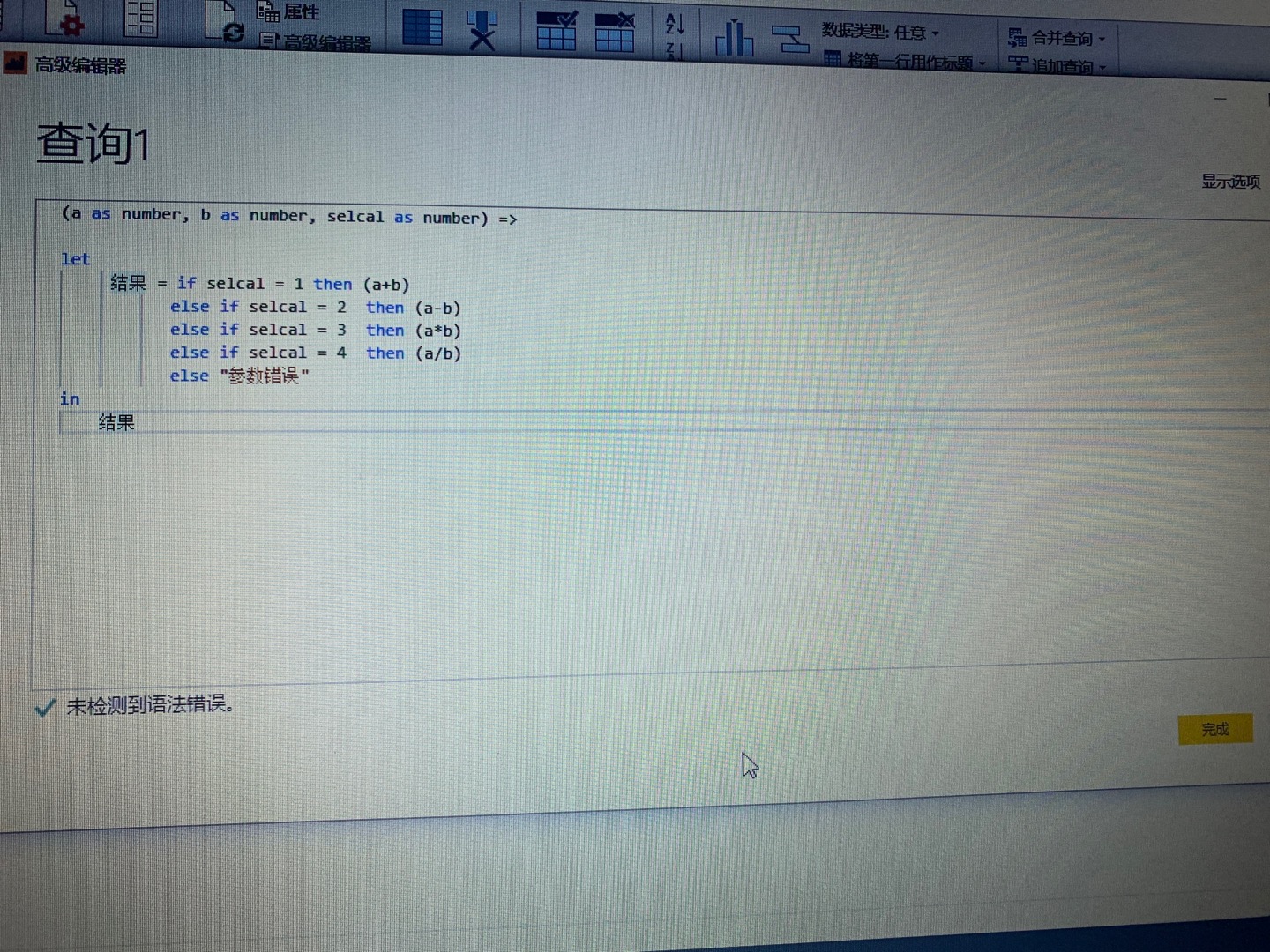
Task: Click the Split Column icon in the ribbon
Action: coord(734,37)
